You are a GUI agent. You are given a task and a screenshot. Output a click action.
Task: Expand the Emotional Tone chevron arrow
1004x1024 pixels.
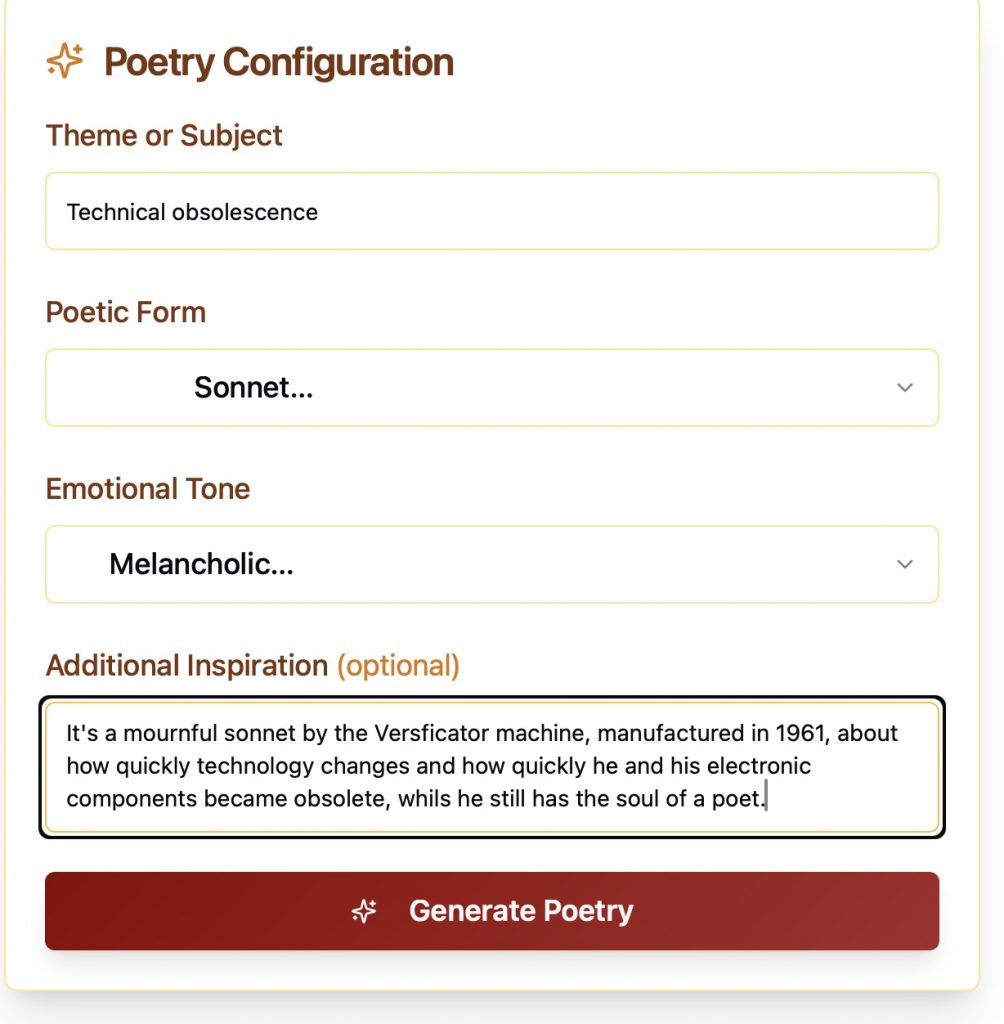[x=905, y=565]
